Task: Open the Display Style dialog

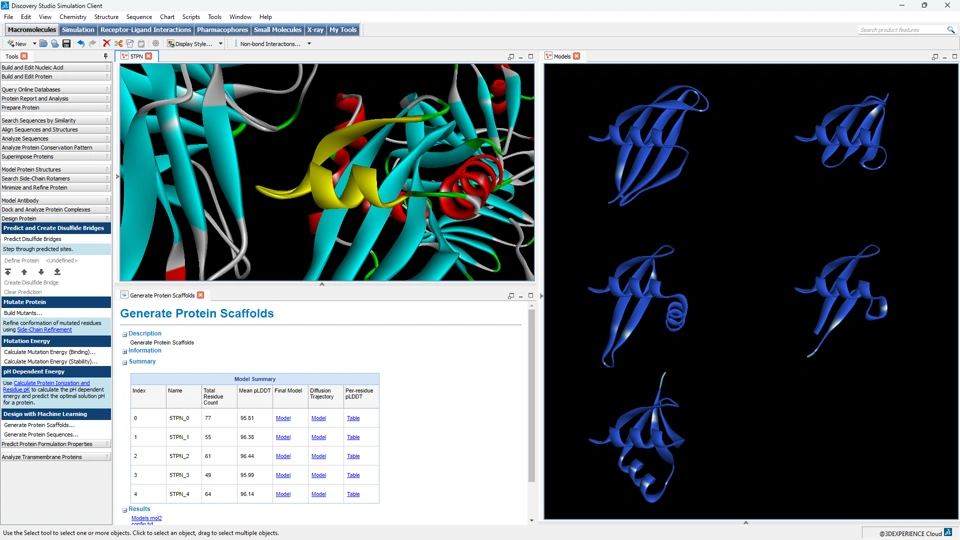Action: click(x=190, y=43)
